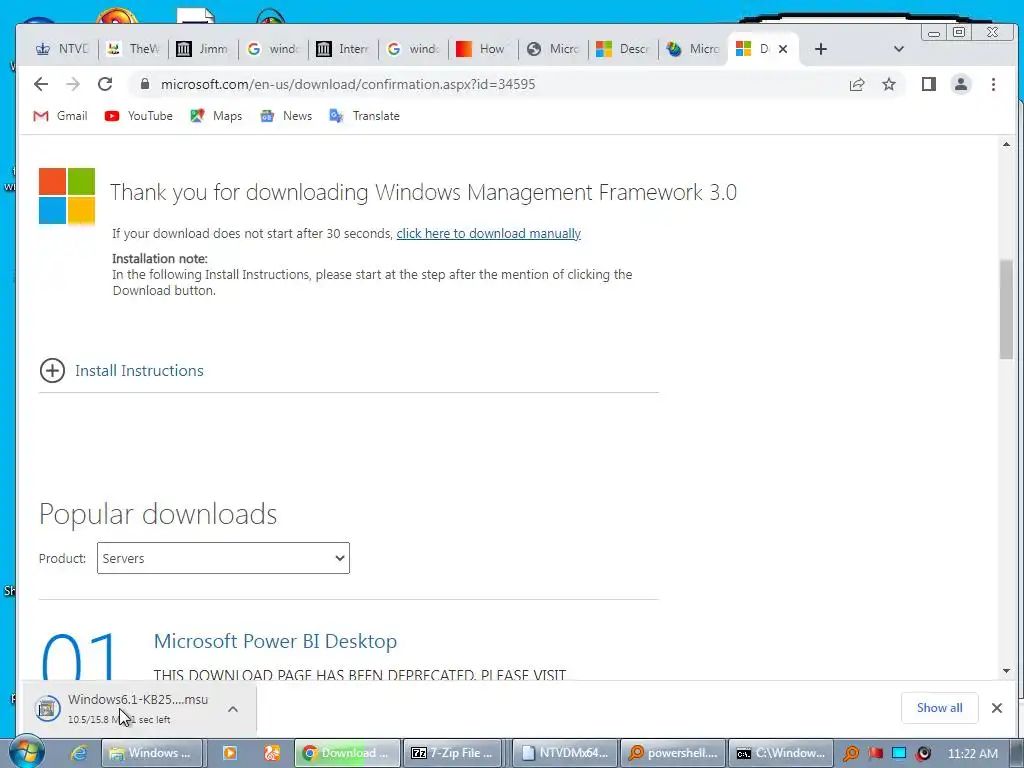Show all downloads

pos(939,708)
